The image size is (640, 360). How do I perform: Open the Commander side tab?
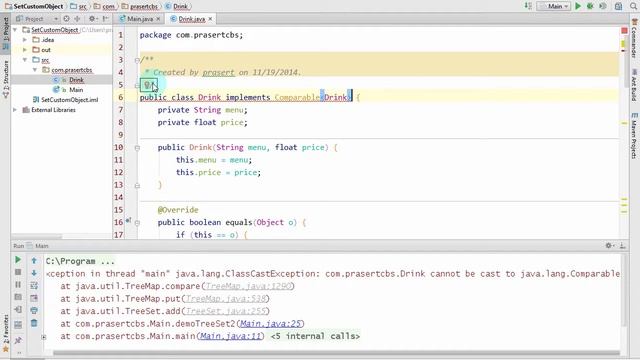pos(634,38)
